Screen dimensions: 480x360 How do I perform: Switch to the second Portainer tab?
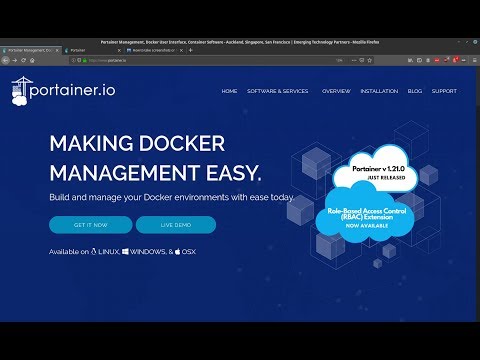(x=93, y=50)
